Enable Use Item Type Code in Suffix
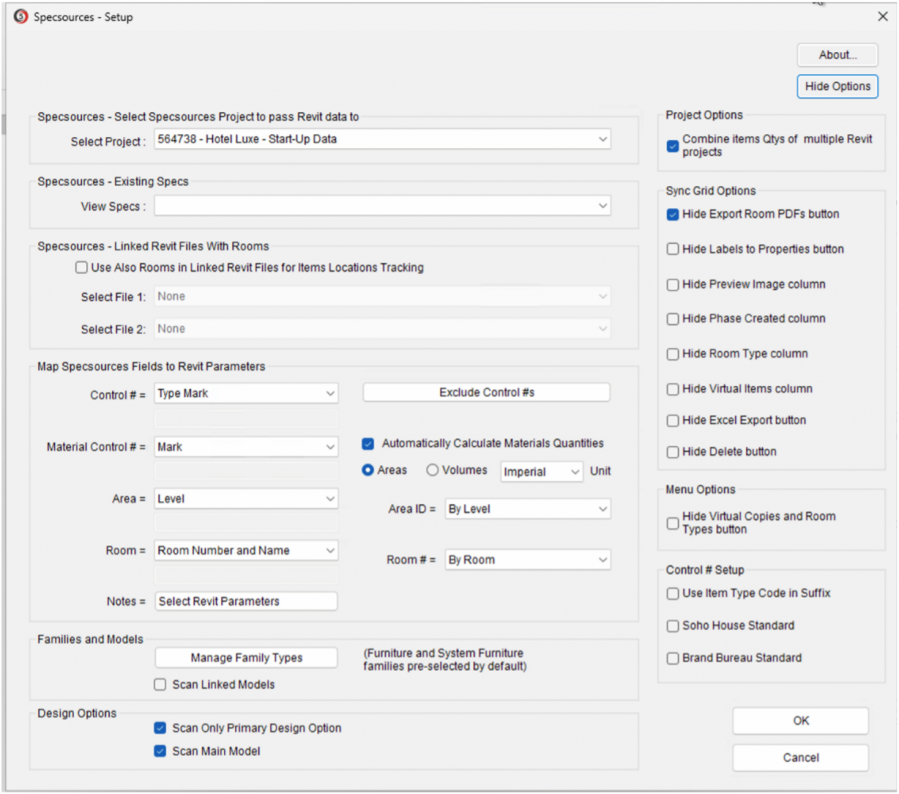This screenshot has height=794, width=899. click(x=673, y=594)
